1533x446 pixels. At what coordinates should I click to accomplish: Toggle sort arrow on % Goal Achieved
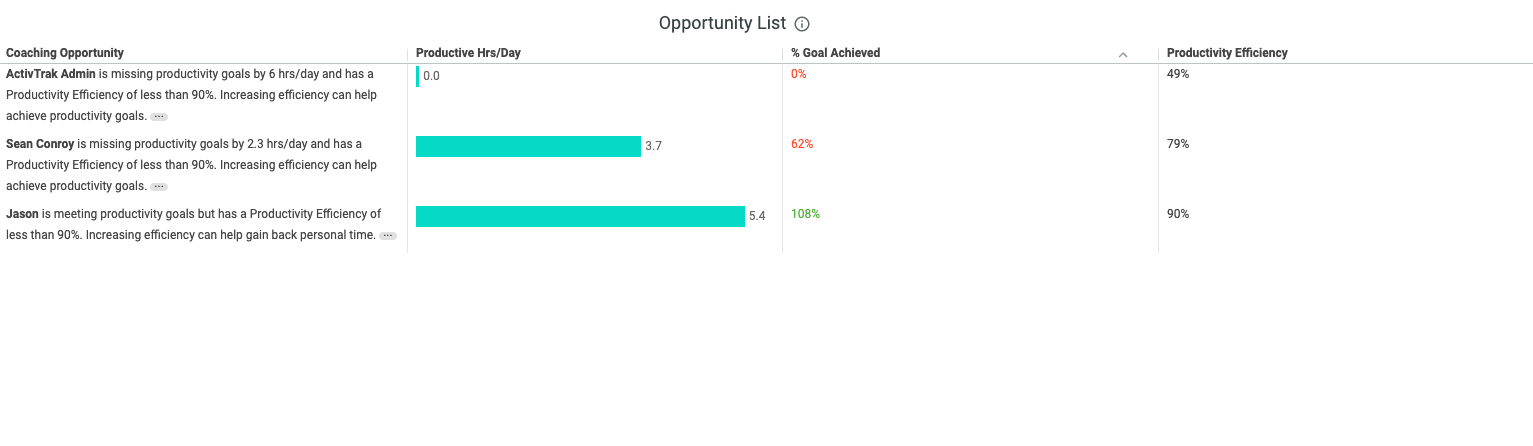(x=1123, y=55)
